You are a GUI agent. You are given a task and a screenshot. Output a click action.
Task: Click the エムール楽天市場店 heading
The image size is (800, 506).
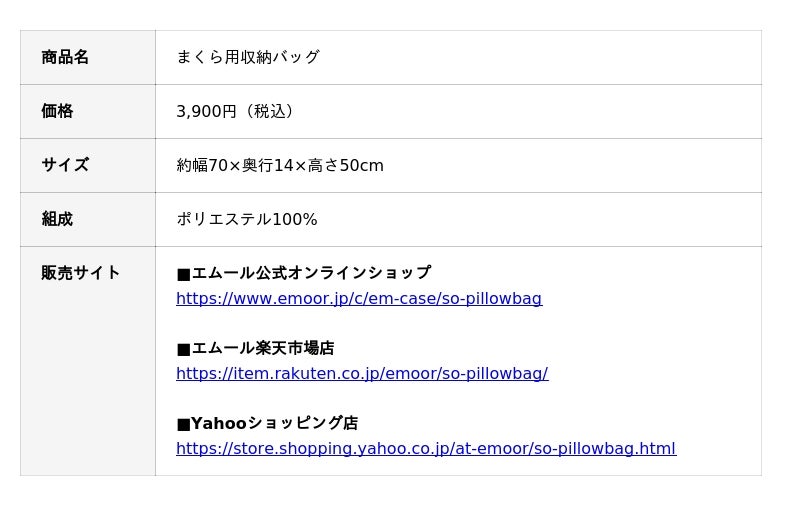pos(263,348)
